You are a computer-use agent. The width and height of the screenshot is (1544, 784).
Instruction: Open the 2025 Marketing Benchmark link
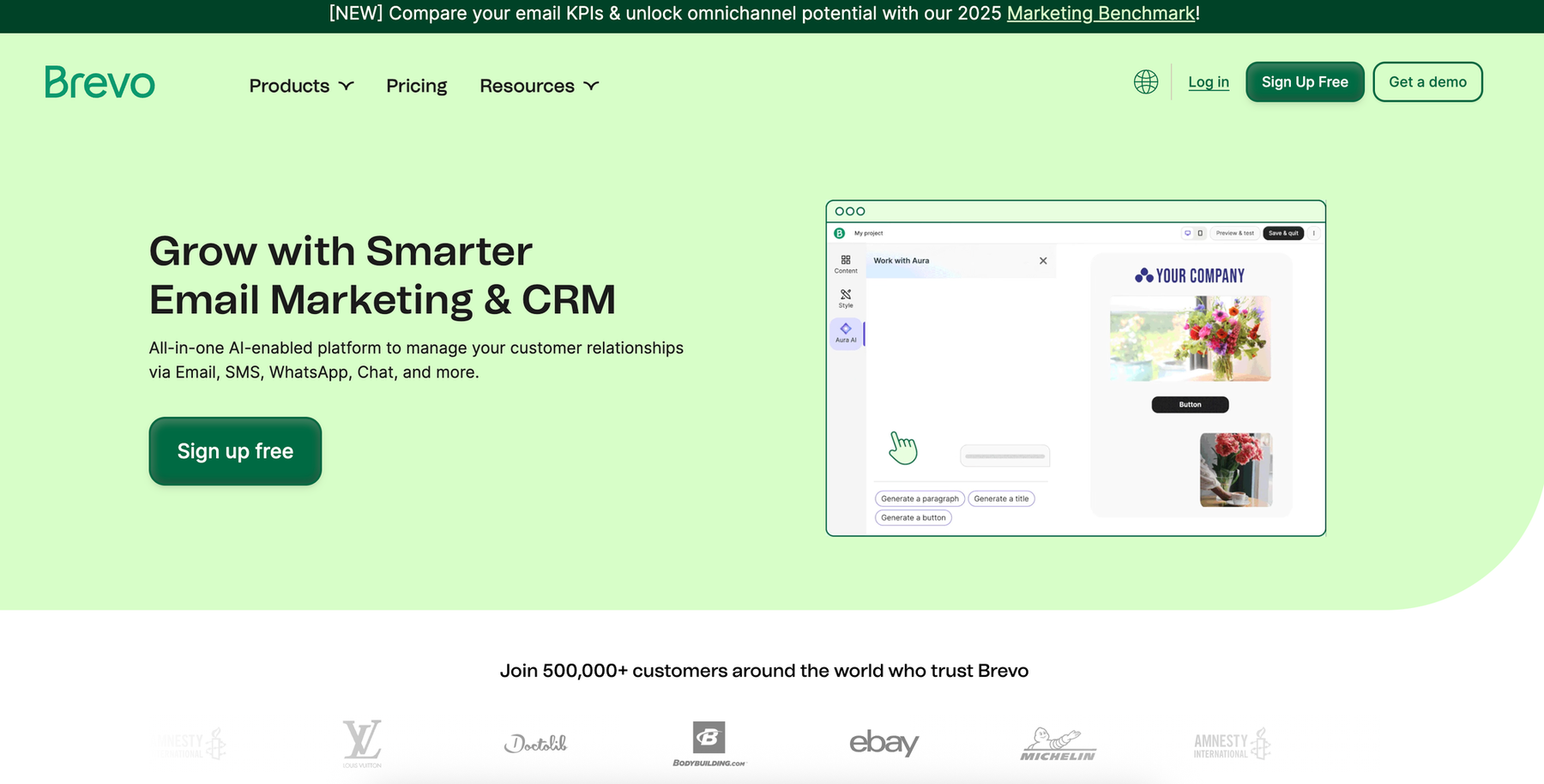tap(1101, 14)
